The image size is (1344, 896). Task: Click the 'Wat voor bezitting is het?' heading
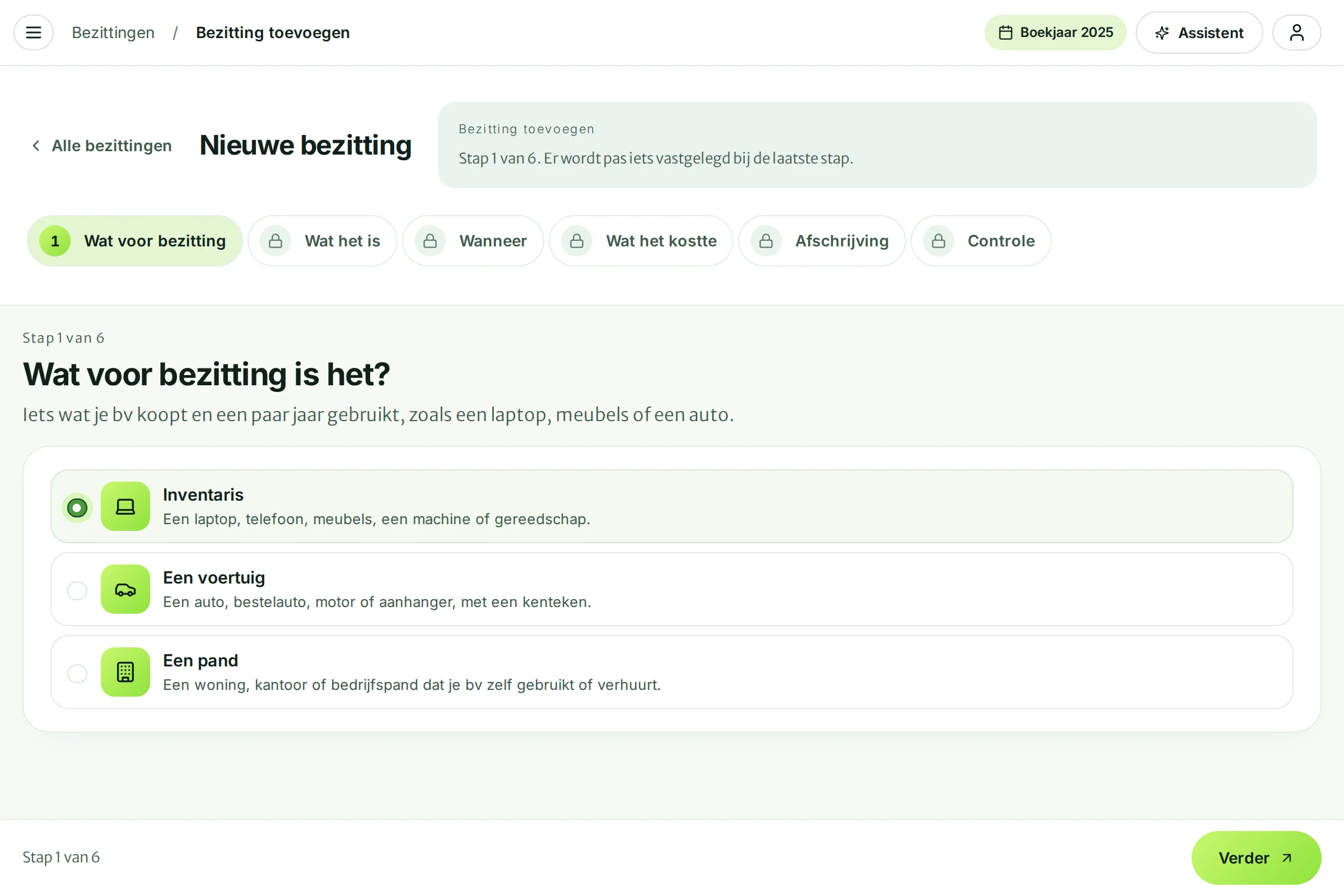[x=206, y=374]
